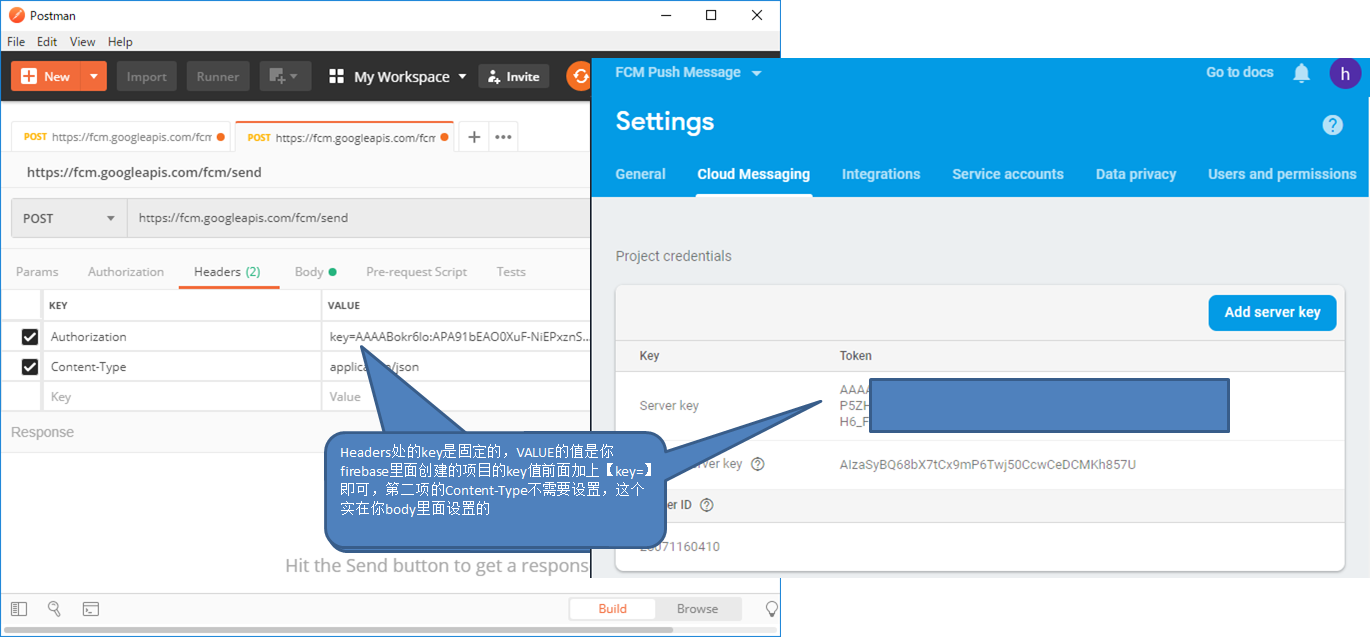1370x637 pixels.
Task: Click the empty Key placeholder field
Action: (x=182, y=397)
